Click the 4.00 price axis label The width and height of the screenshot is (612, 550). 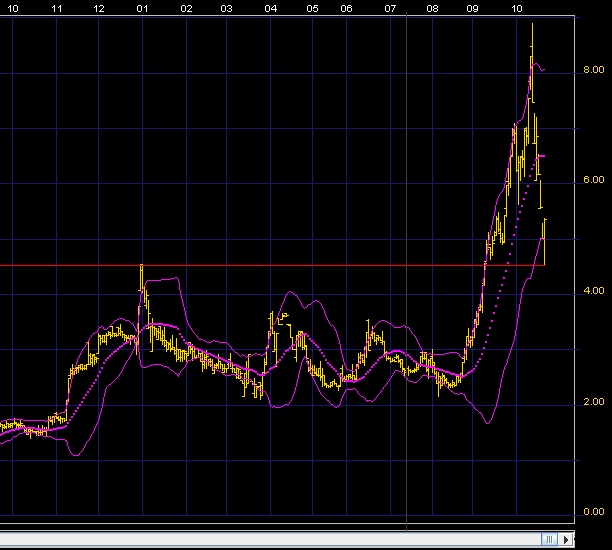pyautogui.click(x=594, y=290)
